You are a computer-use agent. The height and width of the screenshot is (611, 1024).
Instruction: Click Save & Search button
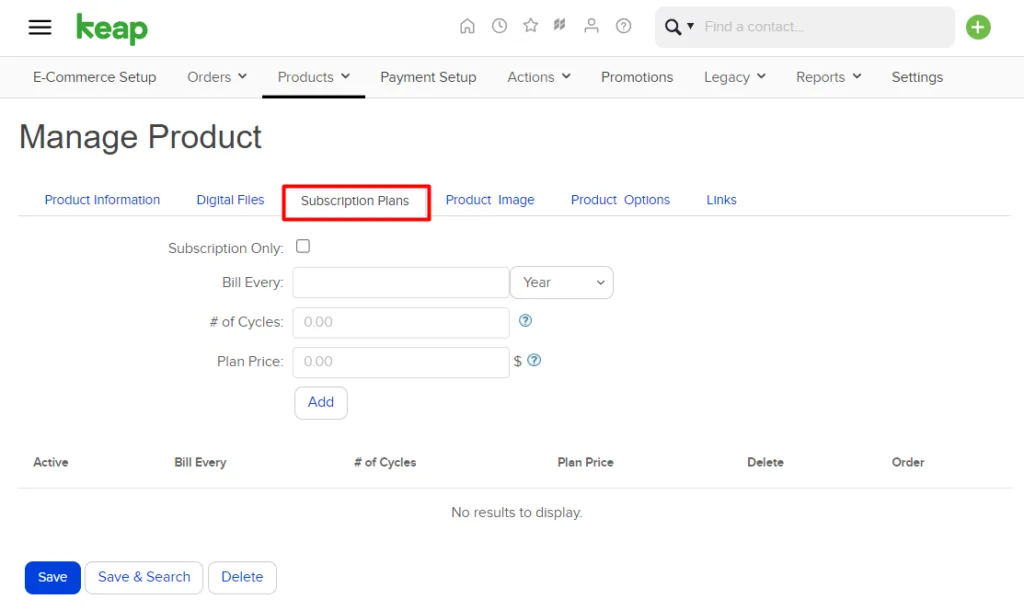tap(144, 577)
